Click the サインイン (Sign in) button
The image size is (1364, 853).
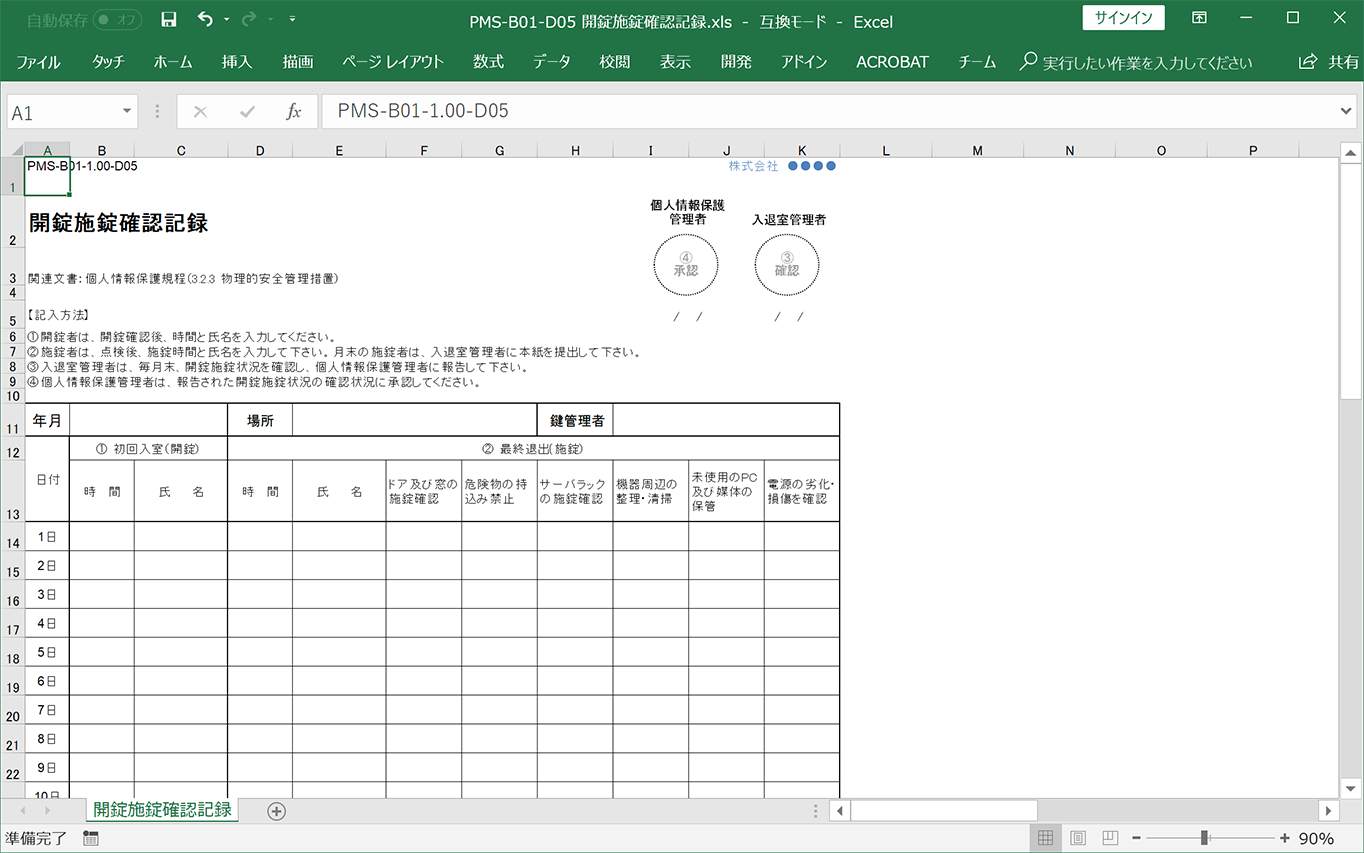[x=1123, y=18]
